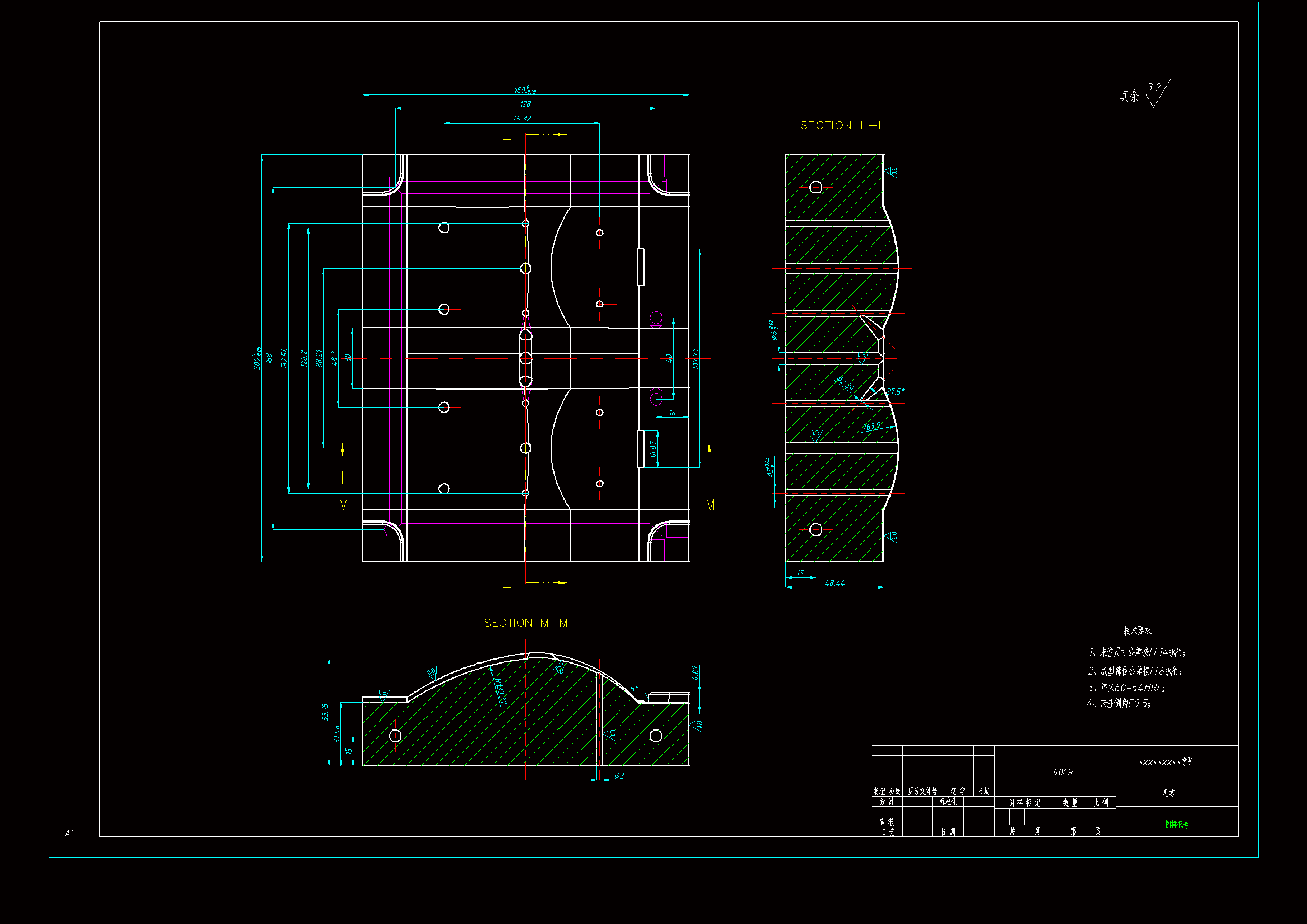Select the 76.32 dimension text
The width and height of the screenshot is (1307, 924).
click(x=521, y=119)
